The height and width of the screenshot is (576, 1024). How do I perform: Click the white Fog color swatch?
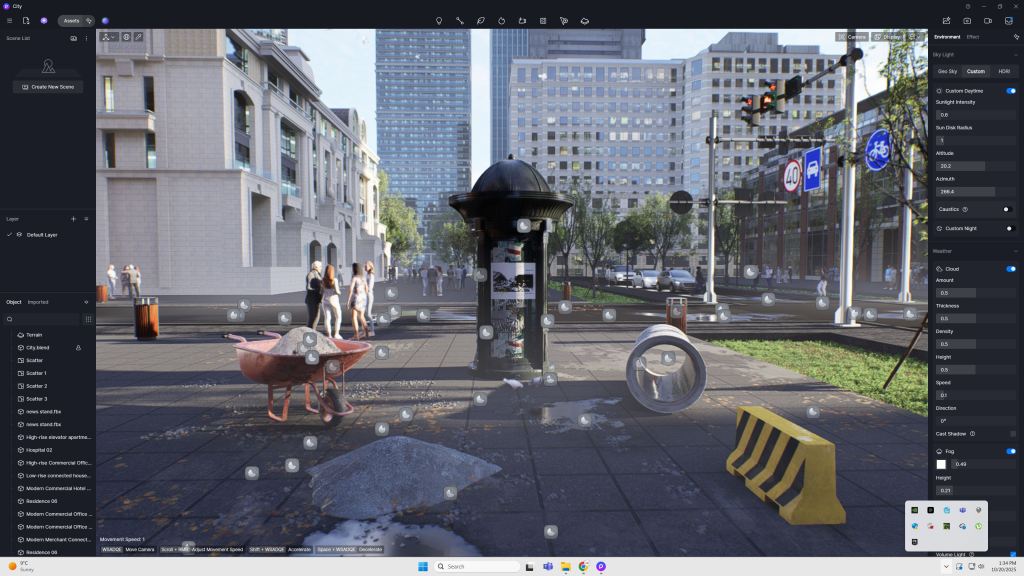941,464
